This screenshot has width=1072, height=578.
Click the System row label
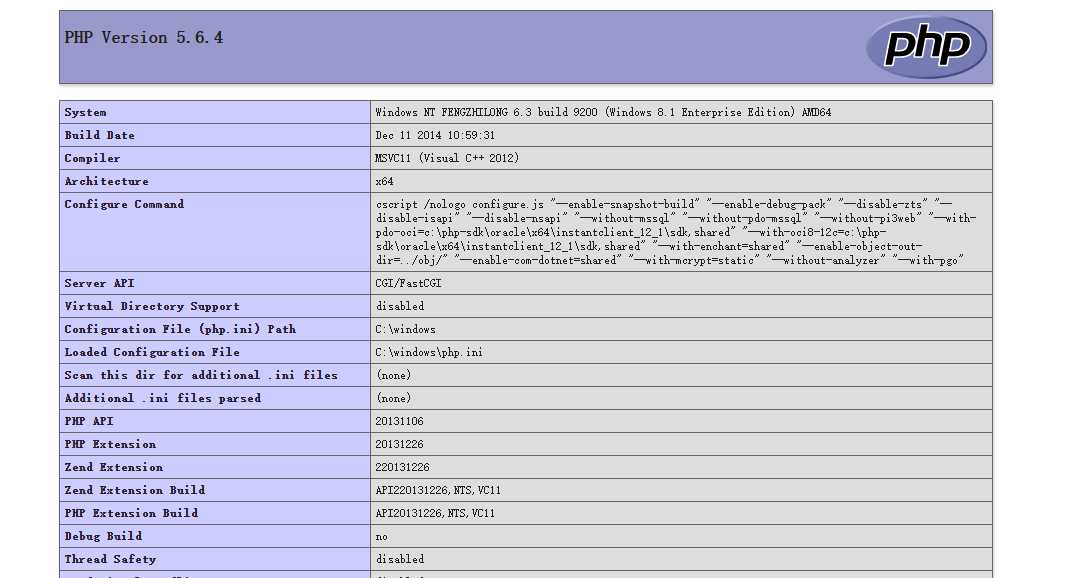coord(85,112)
